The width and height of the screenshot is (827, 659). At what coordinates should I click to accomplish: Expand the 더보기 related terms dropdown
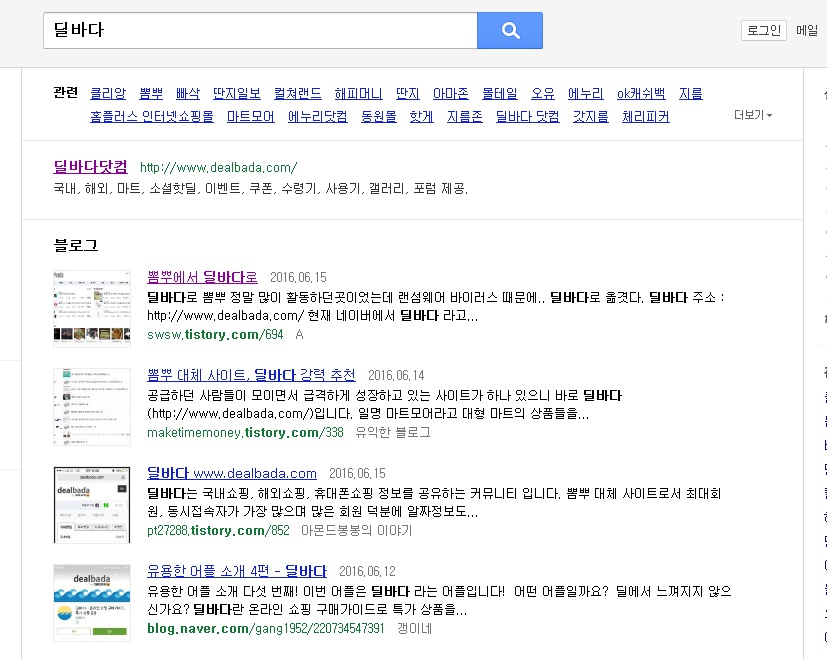(x=752, y=115)
